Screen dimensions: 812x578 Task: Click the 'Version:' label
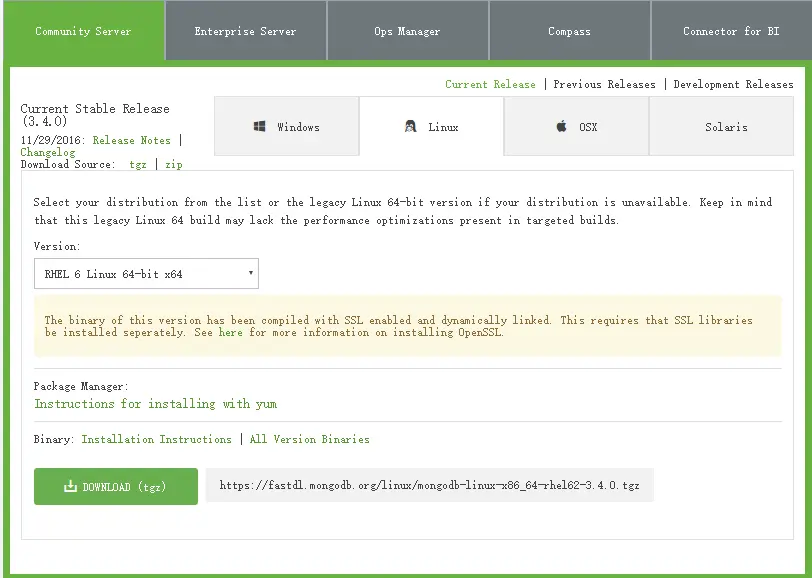[57, 247]
